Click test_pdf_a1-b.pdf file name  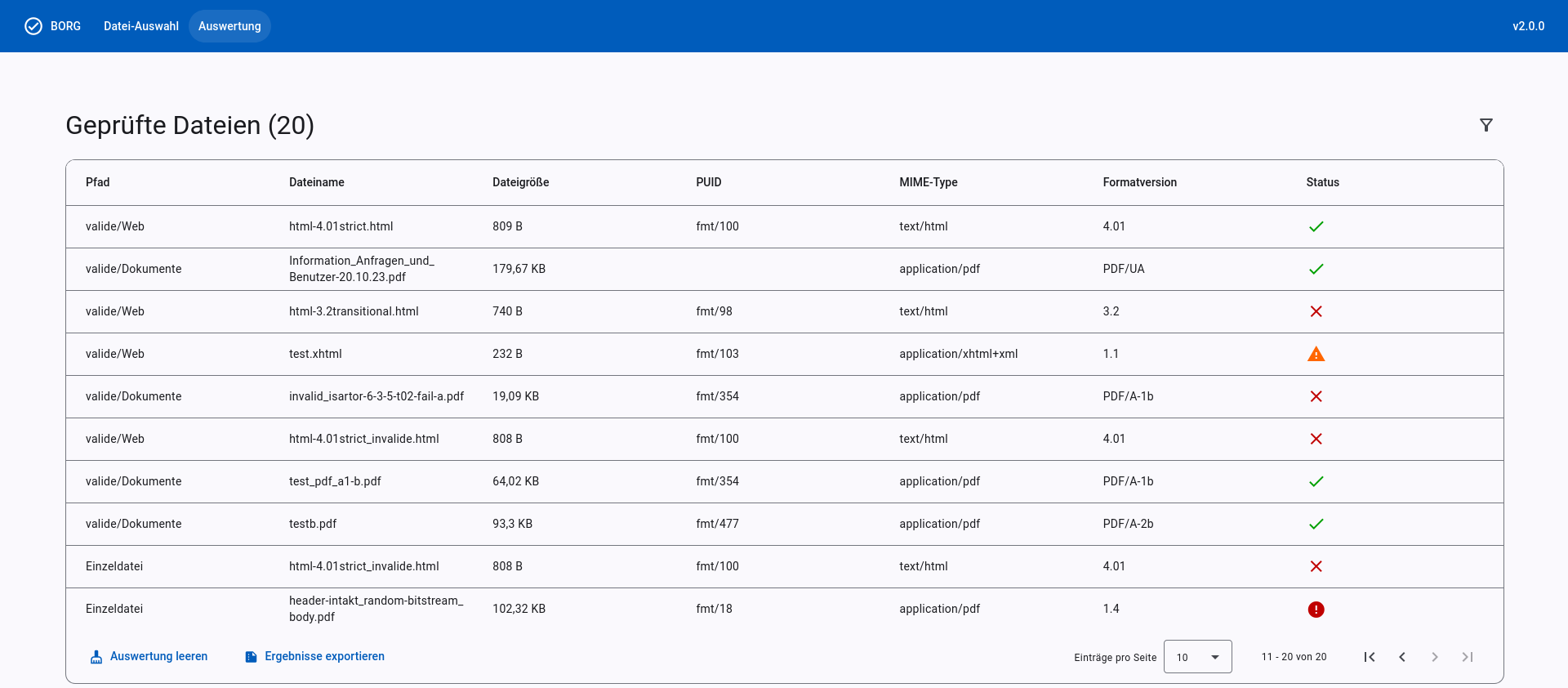pos(335,481)
